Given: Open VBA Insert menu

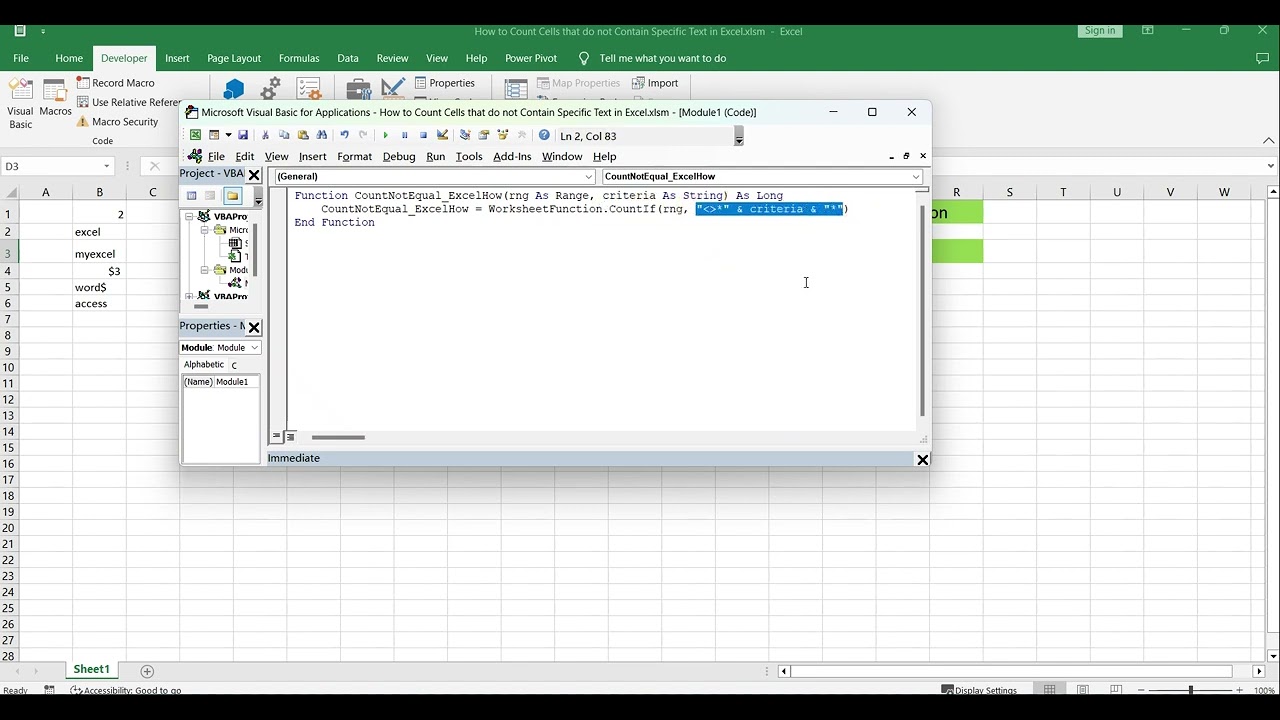Looking at the screenshot, I should point(312,156).
